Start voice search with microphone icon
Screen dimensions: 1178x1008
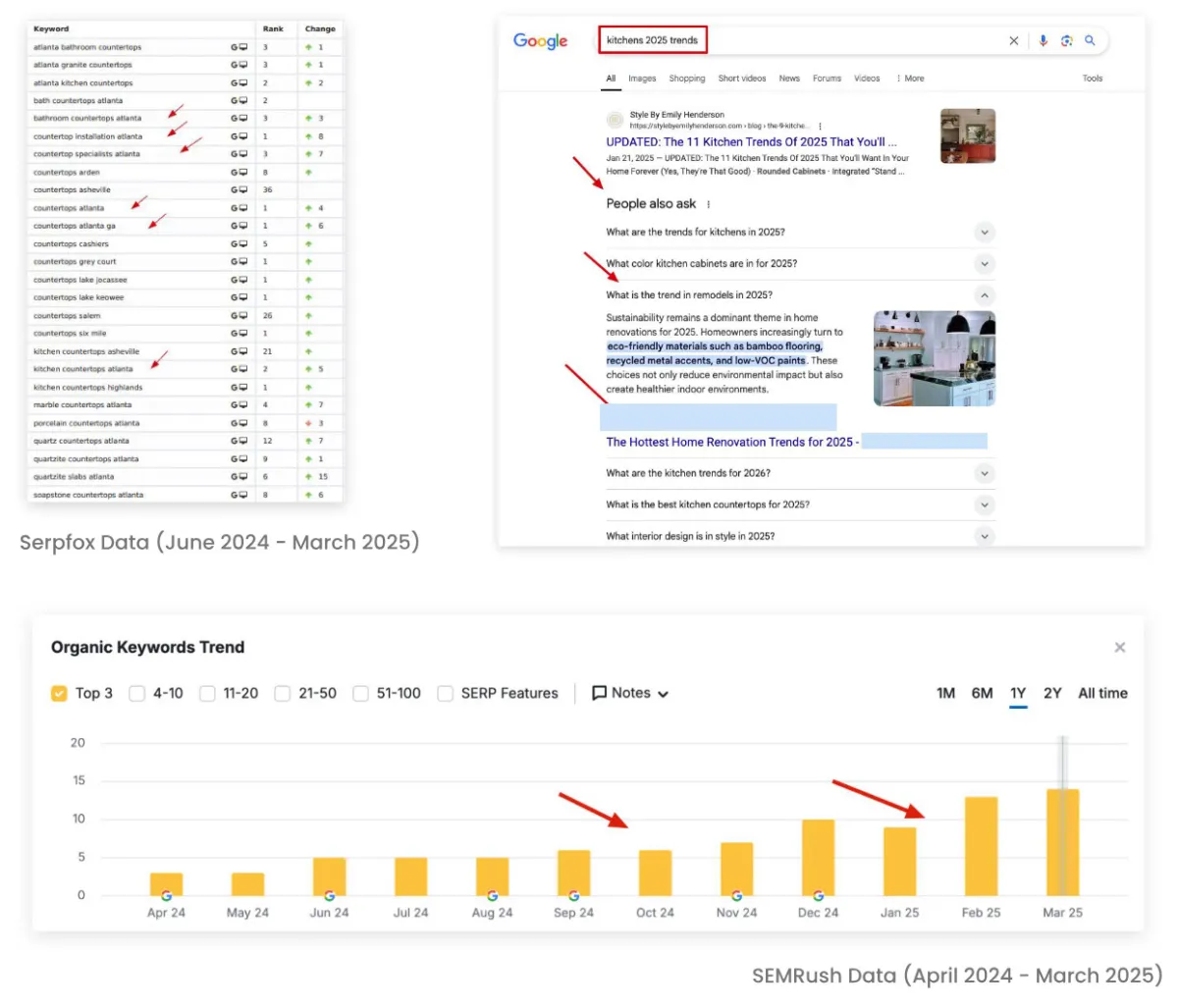click(1043, 41)
